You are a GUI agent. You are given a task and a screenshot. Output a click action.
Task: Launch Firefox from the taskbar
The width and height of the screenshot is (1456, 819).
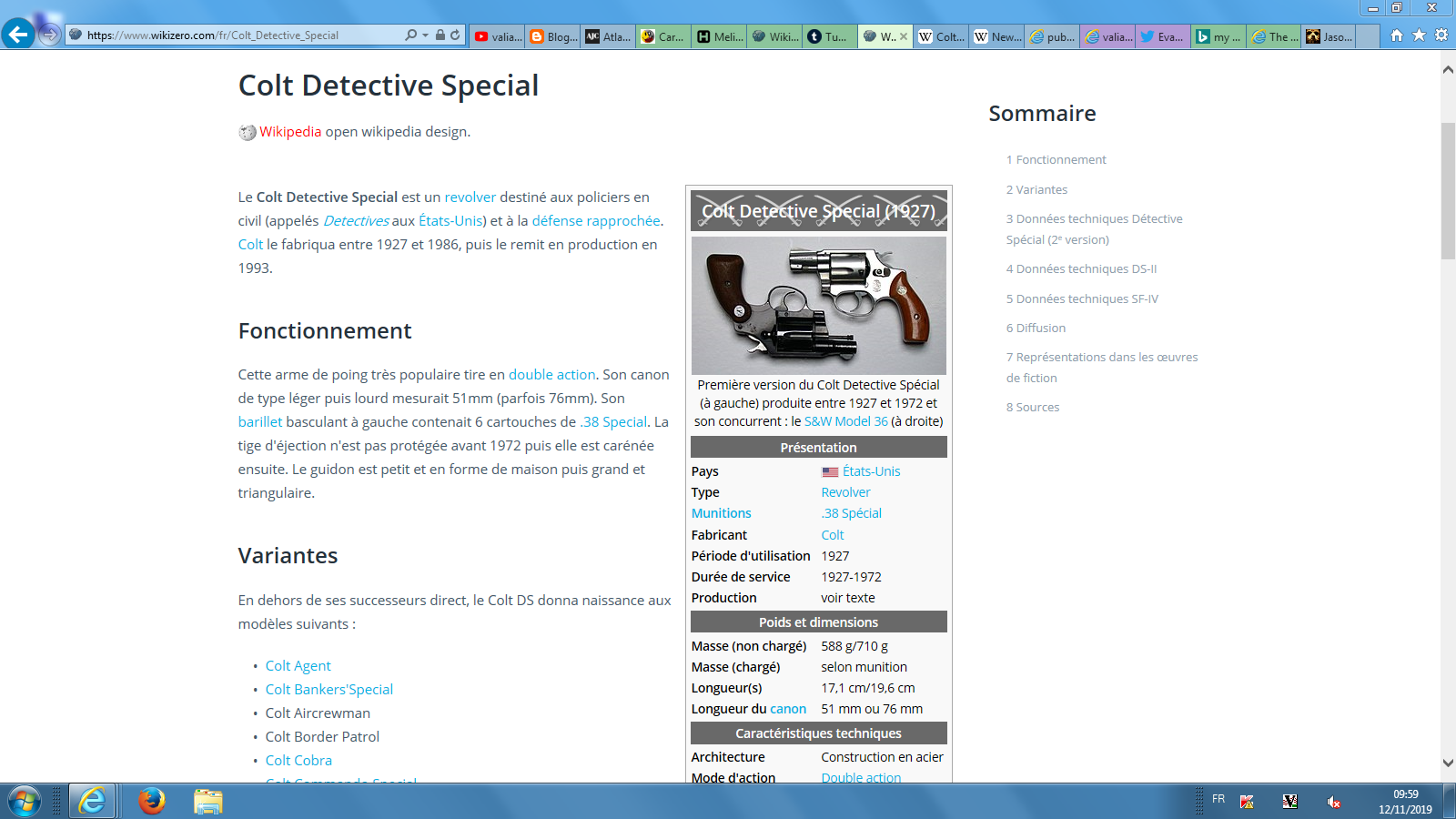152,802
